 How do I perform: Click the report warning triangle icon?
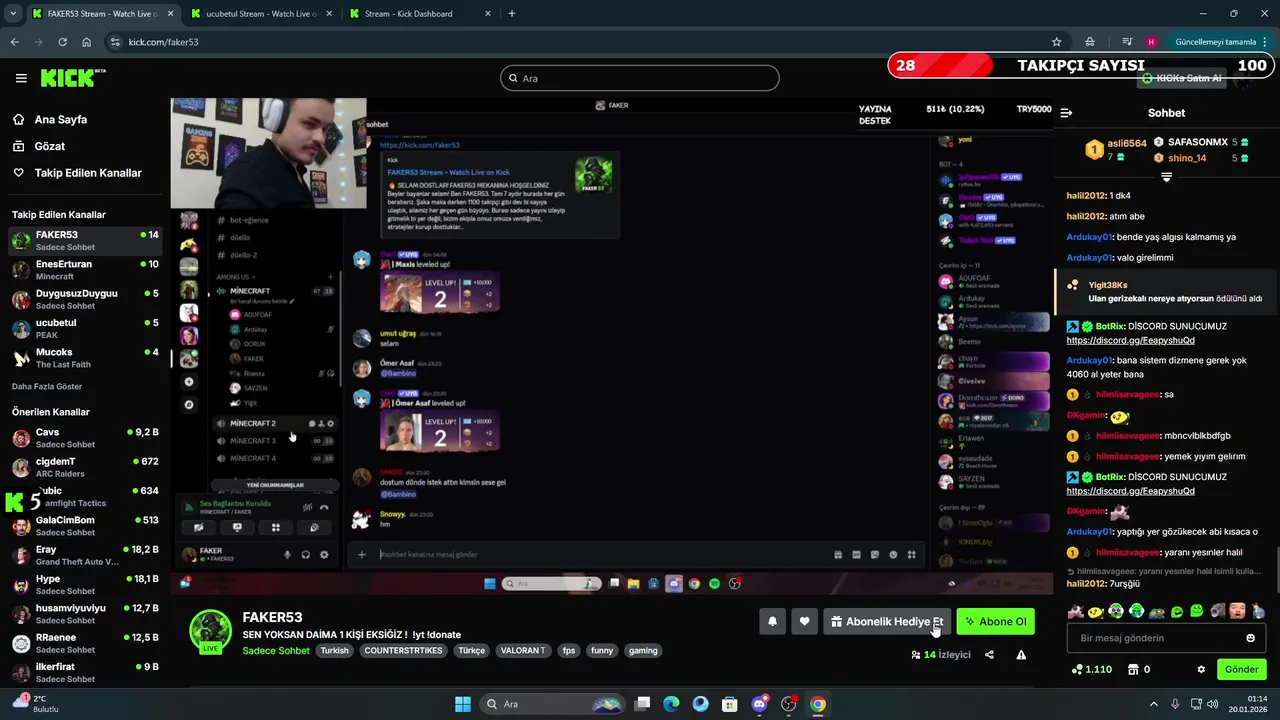click(1021, 655)
